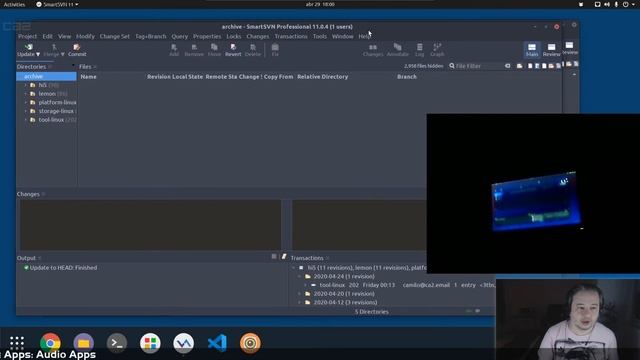Sort files by Name column header

[89, 77]
